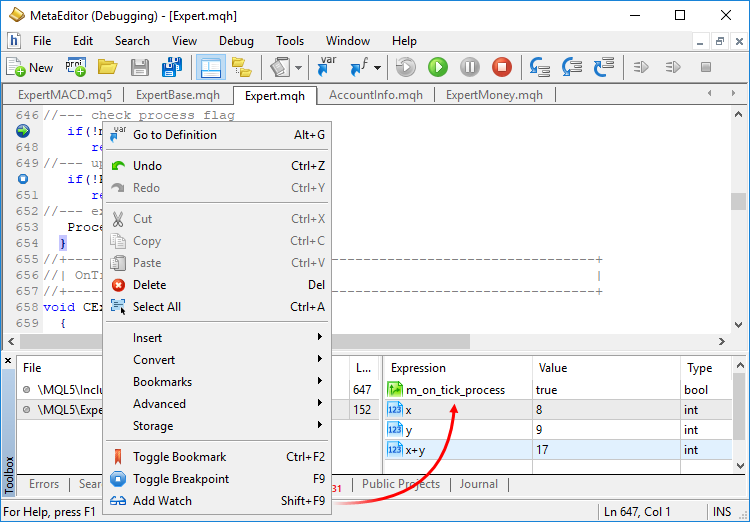Switch to the ExpertMACD.mq5 tab
The width and height of the screenshot is (750, 522).
coord(65,95)
